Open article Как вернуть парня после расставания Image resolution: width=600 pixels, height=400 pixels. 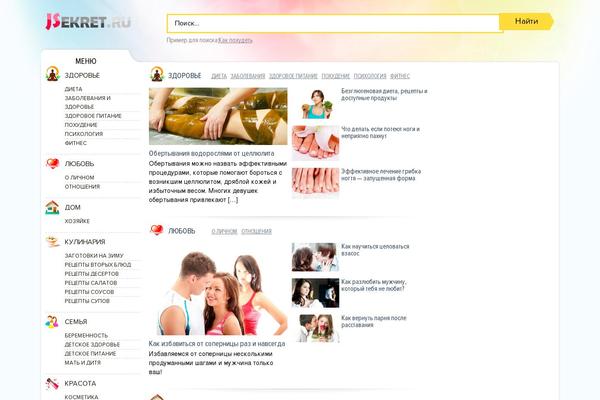click(x=374, y=322)
